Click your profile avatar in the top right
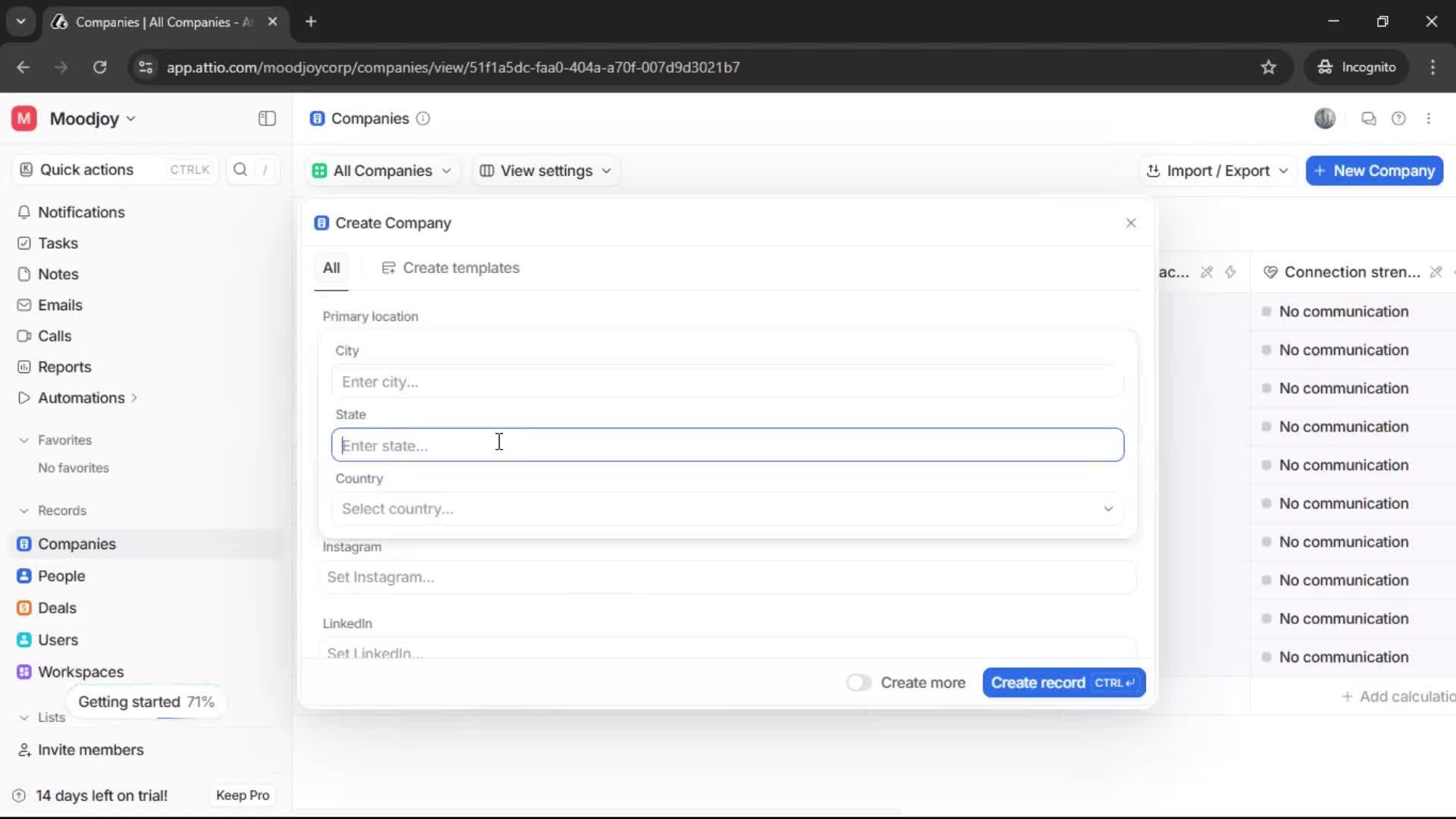This screenshot has width=1456, height=819. click(1325, 118)
